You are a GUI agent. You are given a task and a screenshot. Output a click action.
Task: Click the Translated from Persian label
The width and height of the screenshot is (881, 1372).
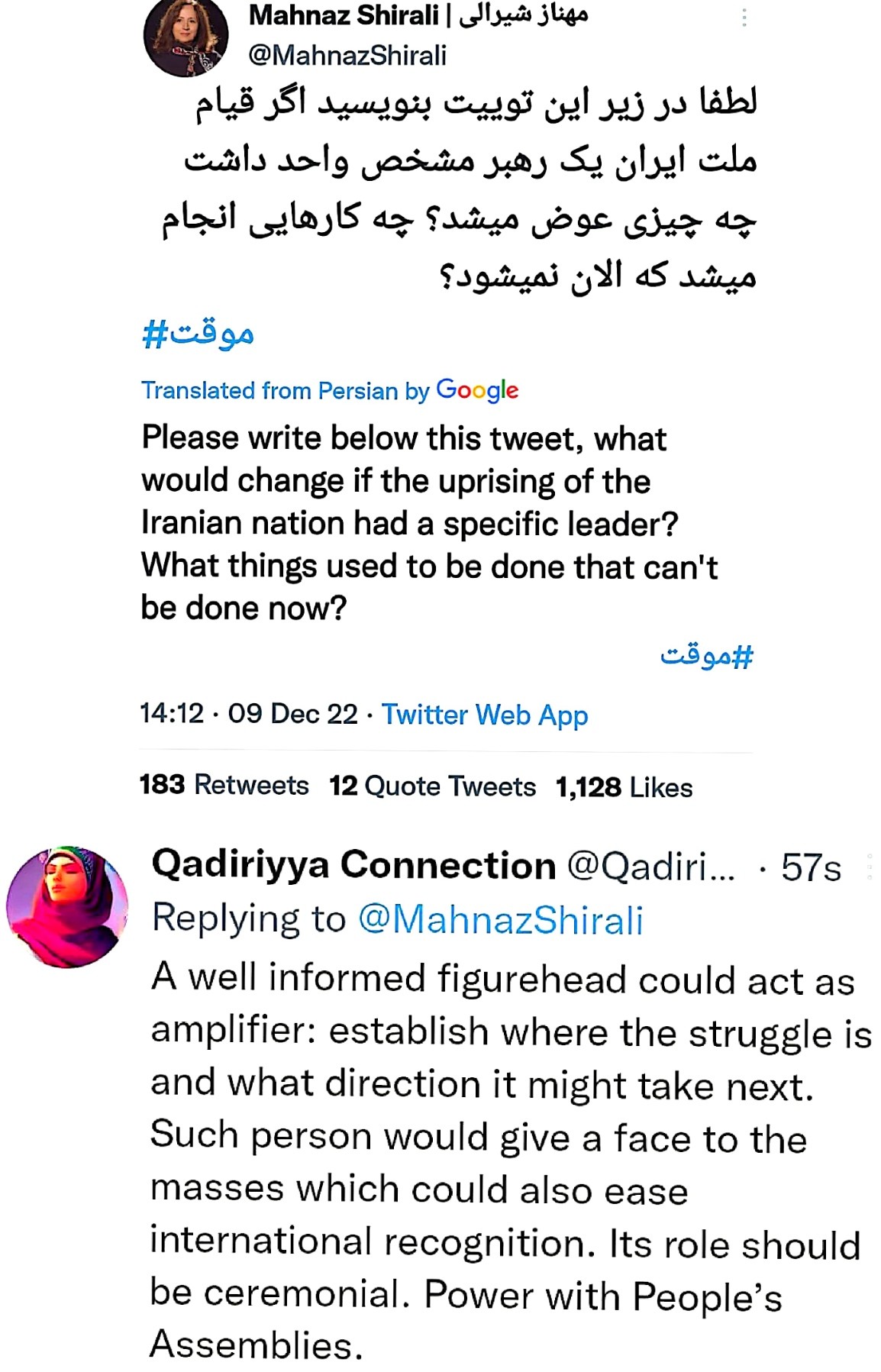286,390
